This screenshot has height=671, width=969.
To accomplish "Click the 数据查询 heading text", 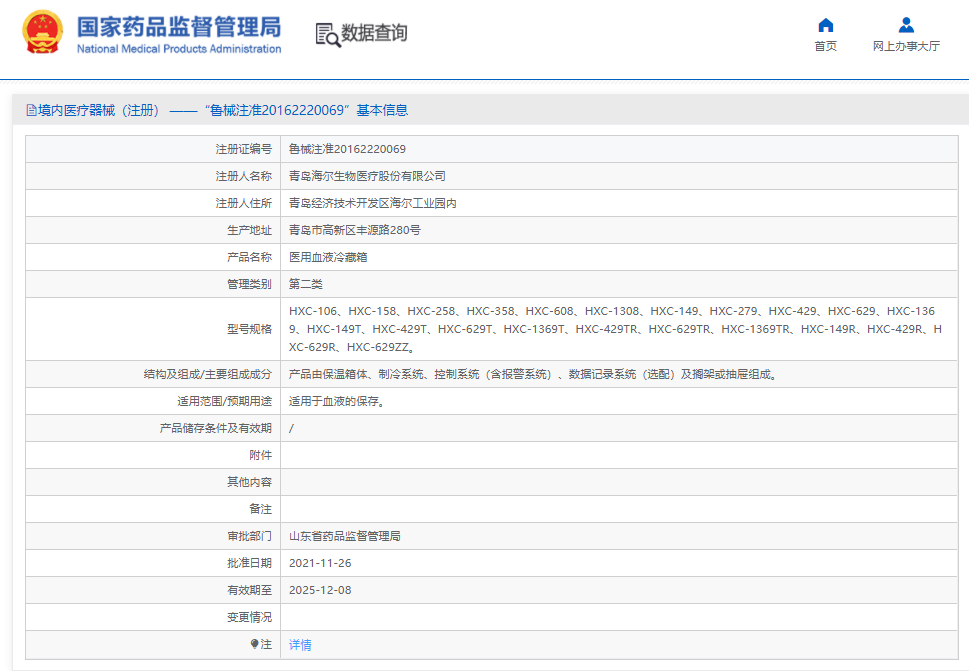I will 374,33.
